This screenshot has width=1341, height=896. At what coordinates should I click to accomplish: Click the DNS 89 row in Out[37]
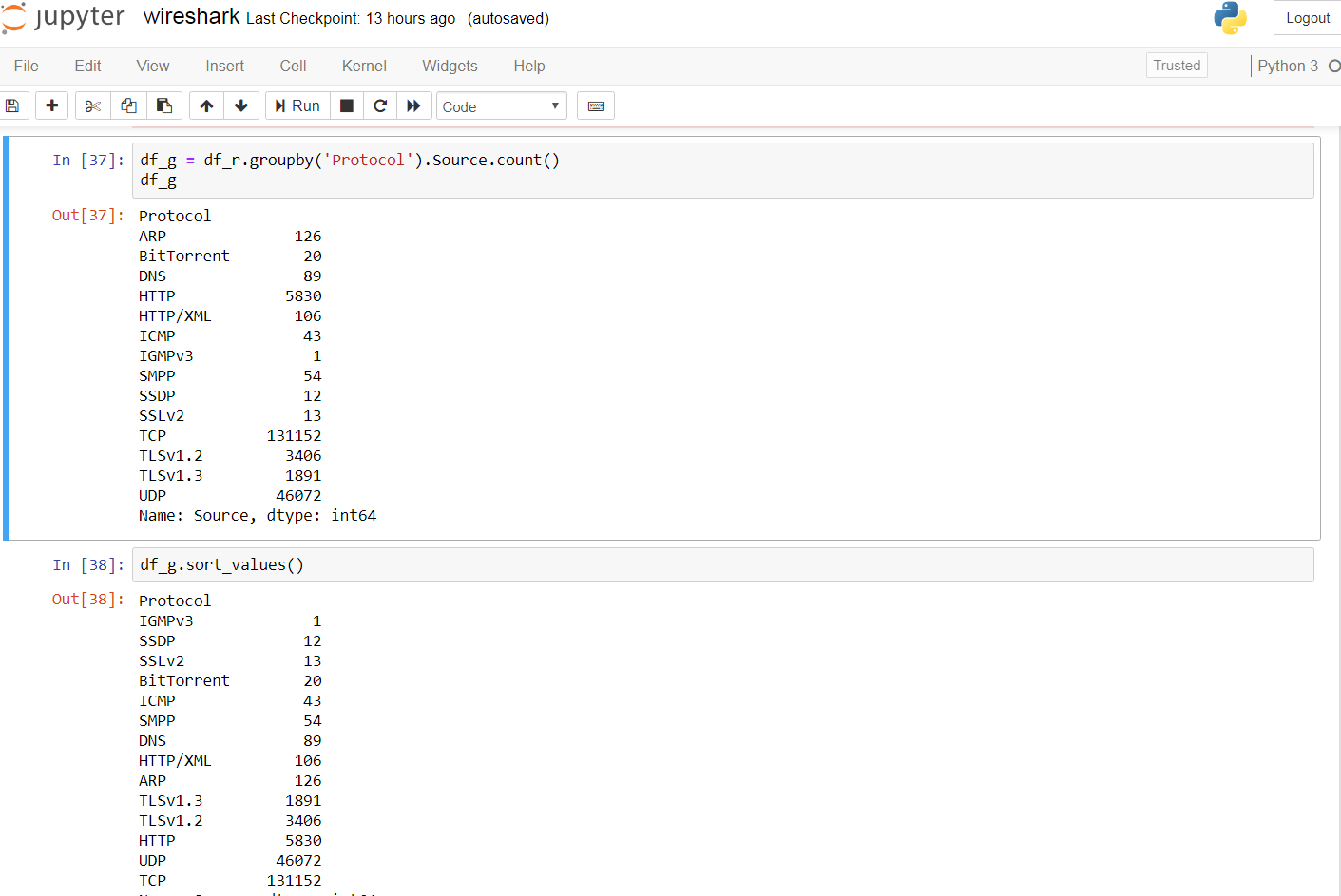[230, 276]
